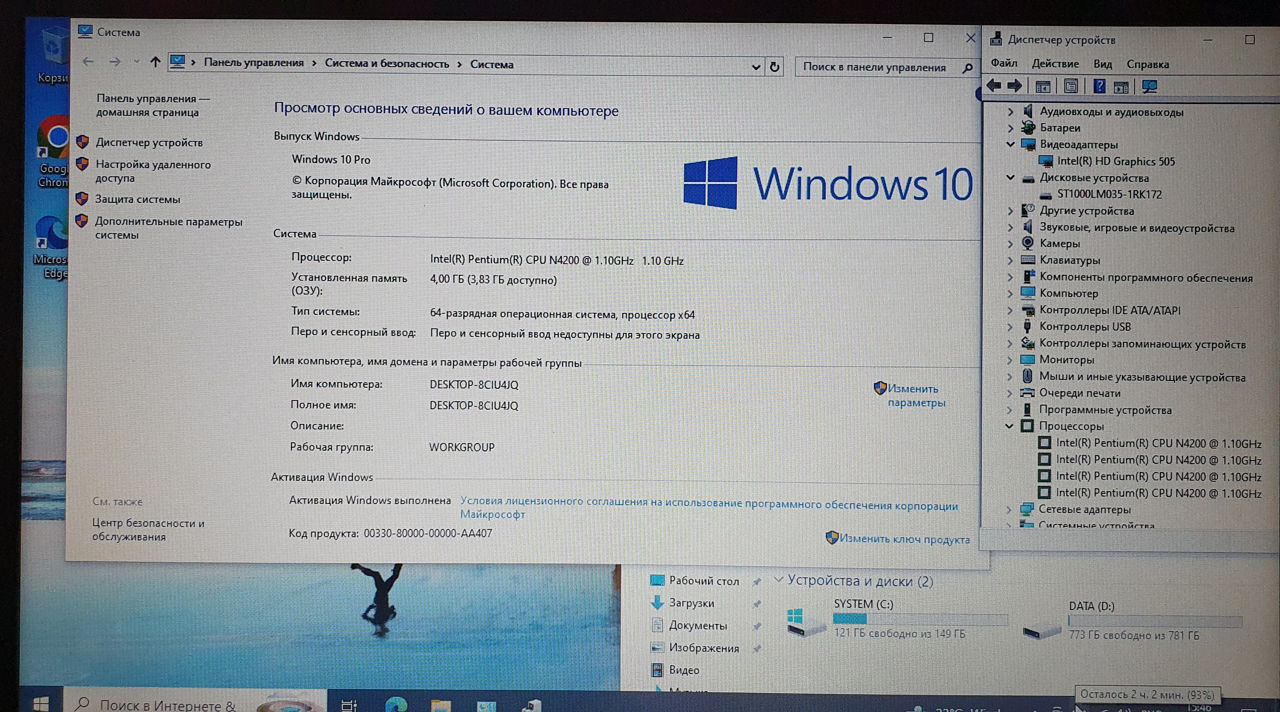
Task: Click the Изменить ключ продукта link
Action: (904, 539)
